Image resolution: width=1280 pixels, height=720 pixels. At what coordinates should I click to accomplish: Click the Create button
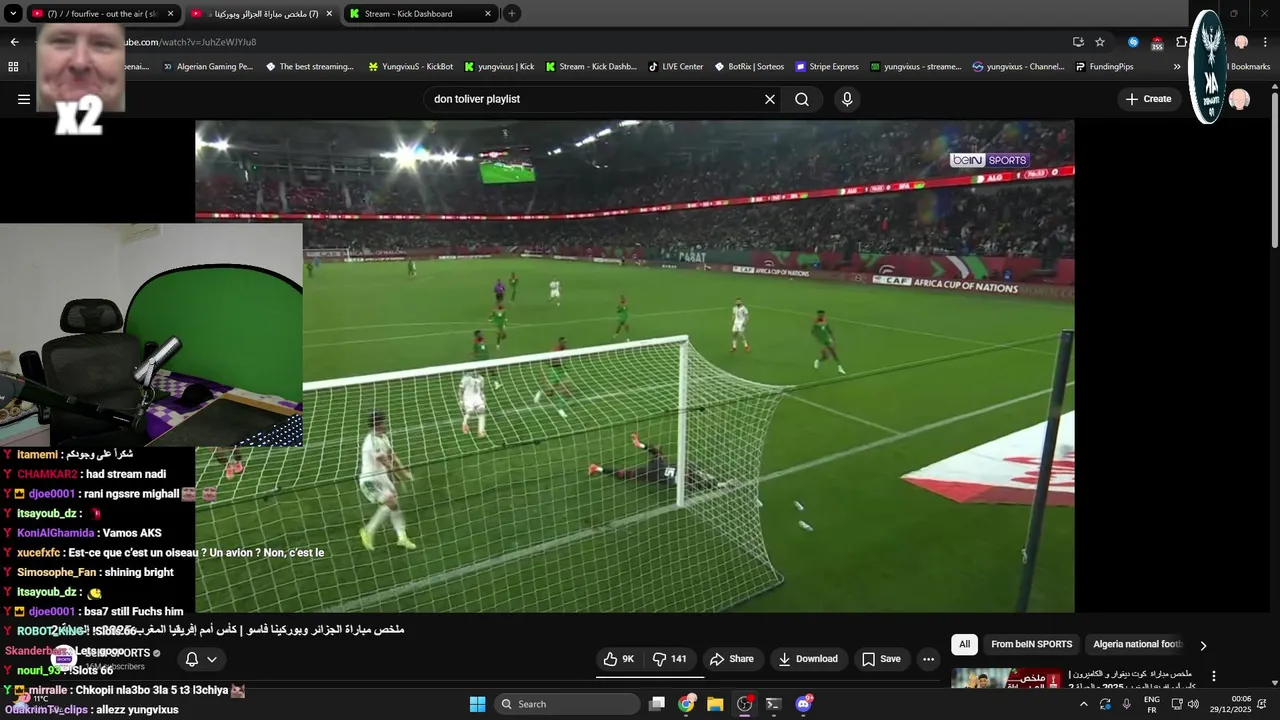1148,99
